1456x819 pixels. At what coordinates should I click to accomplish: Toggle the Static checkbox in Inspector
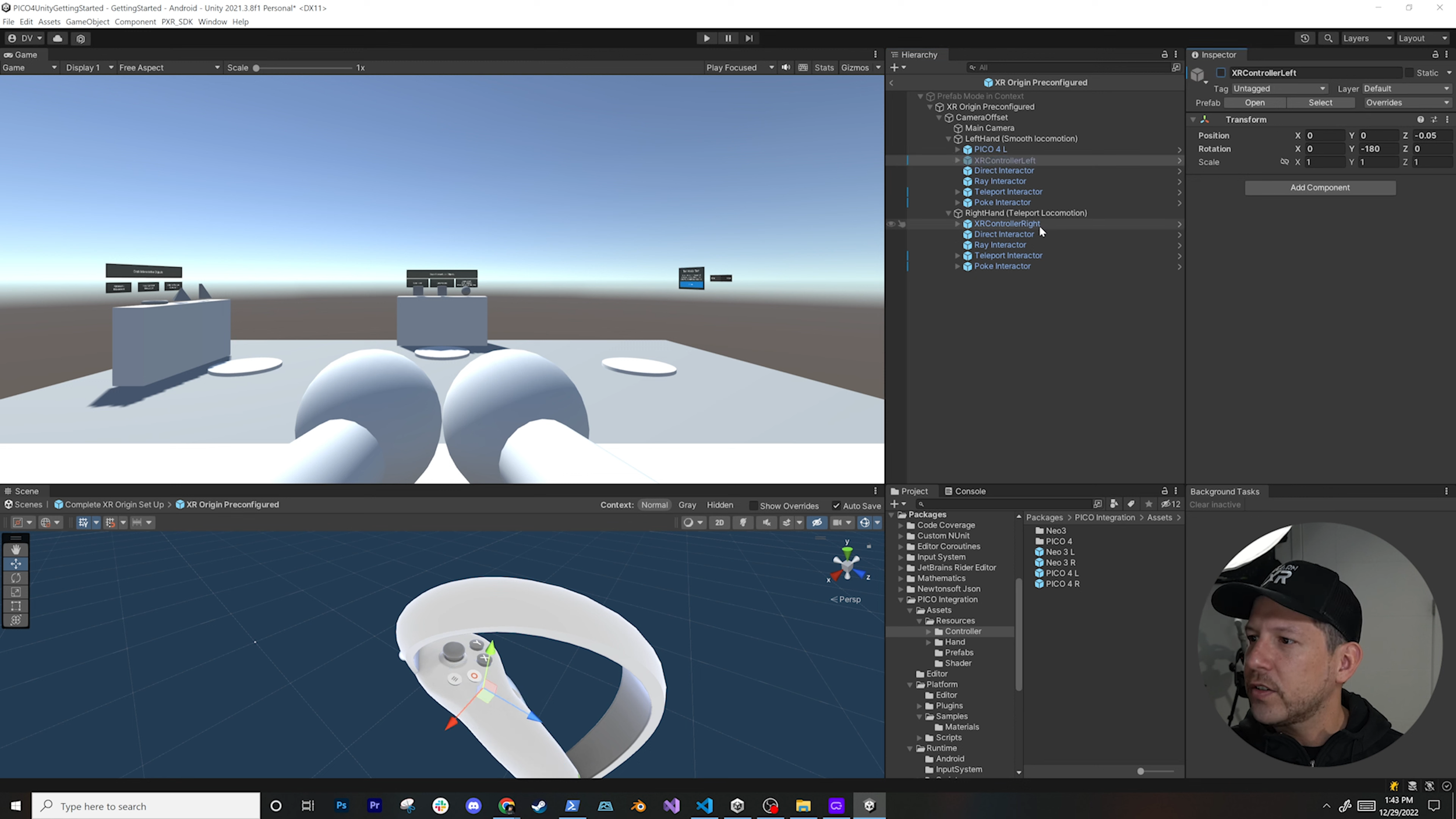tap(1409, 73)
